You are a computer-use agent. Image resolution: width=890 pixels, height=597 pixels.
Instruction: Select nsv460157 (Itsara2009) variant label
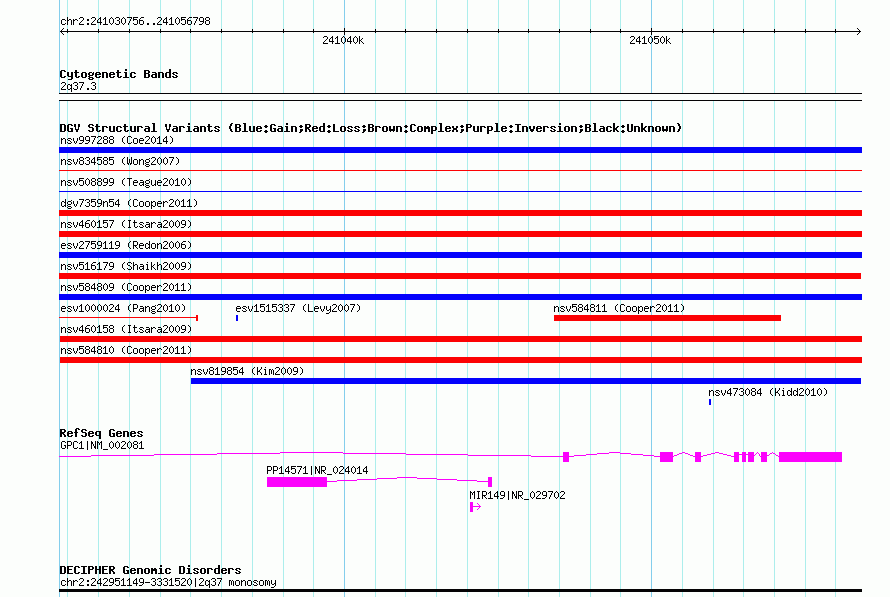(126, 224)
